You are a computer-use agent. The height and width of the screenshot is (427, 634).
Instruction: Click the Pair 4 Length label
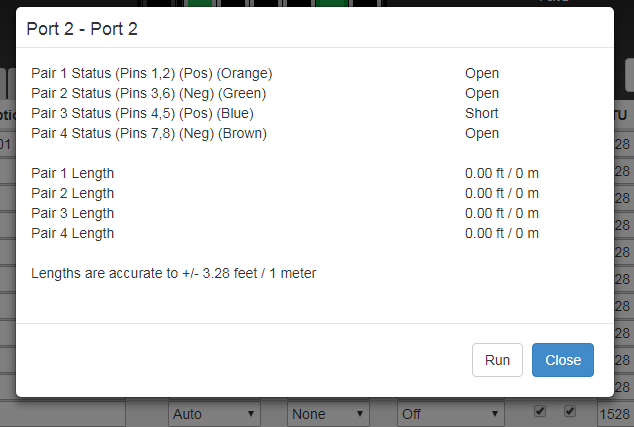pos(73,233)
